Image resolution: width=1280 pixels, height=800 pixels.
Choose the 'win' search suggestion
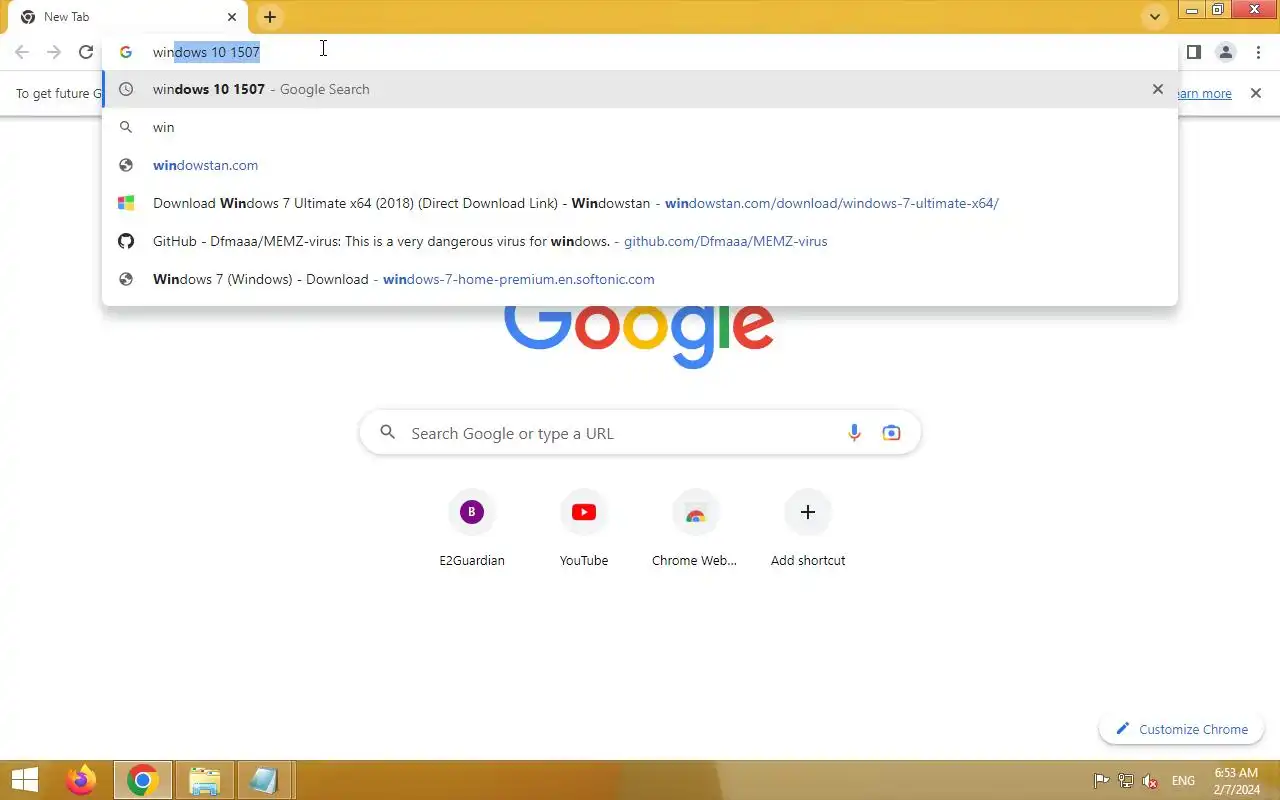pyautogui.click(x=640, y=127)
